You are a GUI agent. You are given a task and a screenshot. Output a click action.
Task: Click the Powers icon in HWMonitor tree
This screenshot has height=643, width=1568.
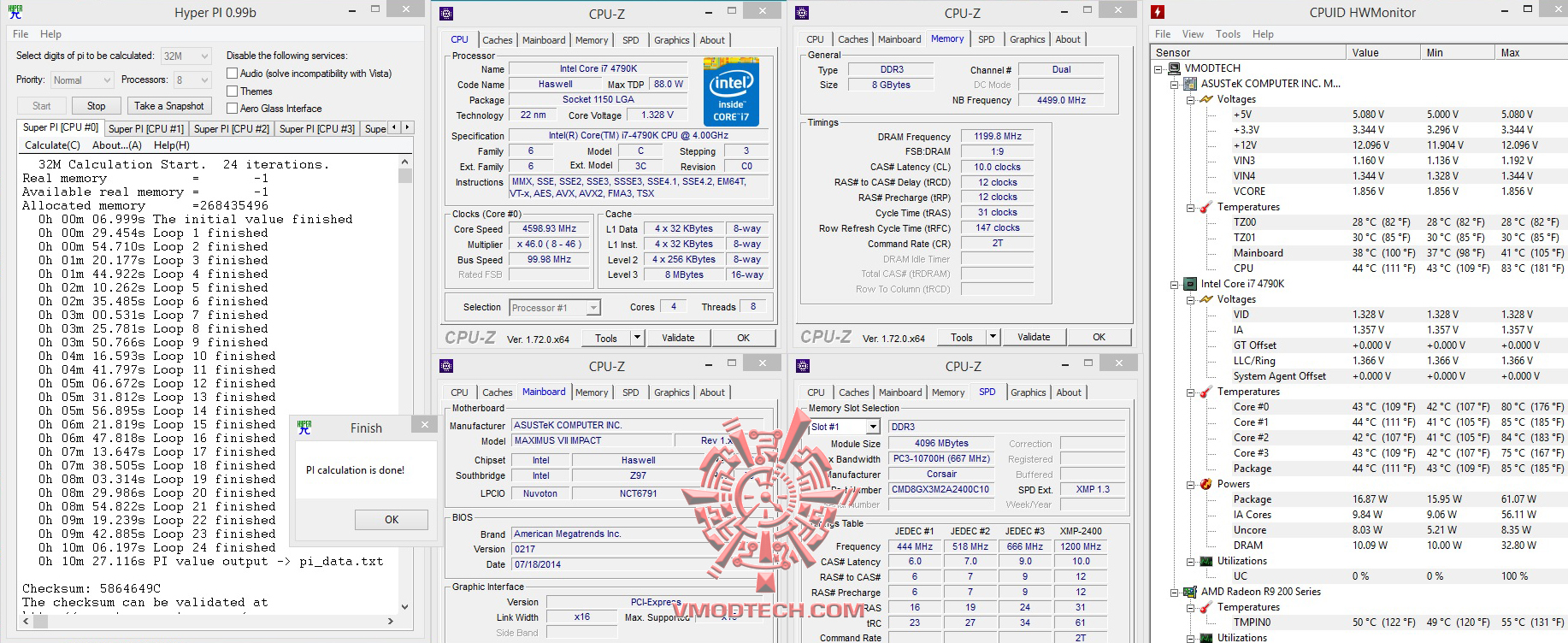click(x=1206, y=484)
